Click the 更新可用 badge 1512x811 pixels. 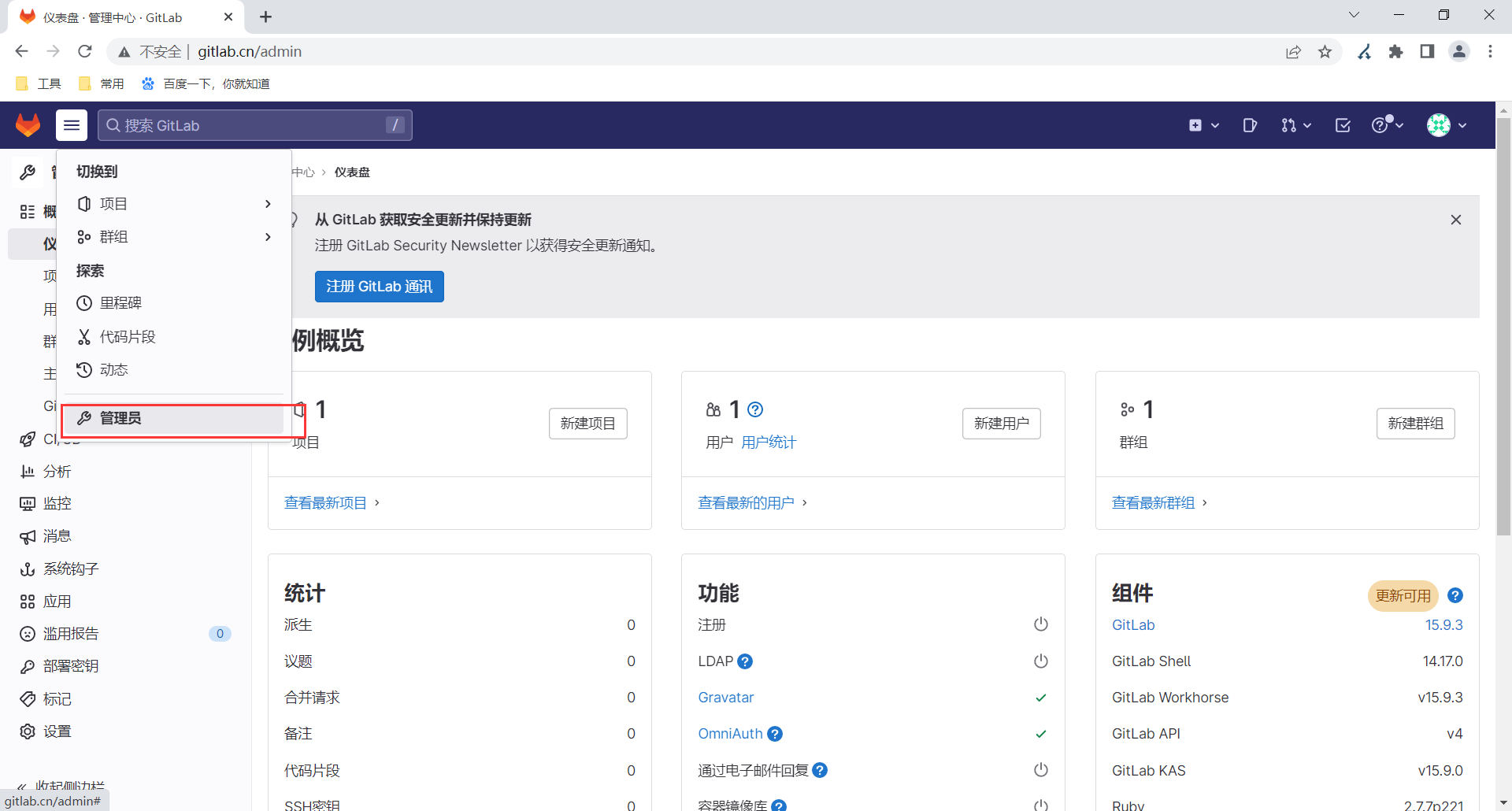[1403, 596]
